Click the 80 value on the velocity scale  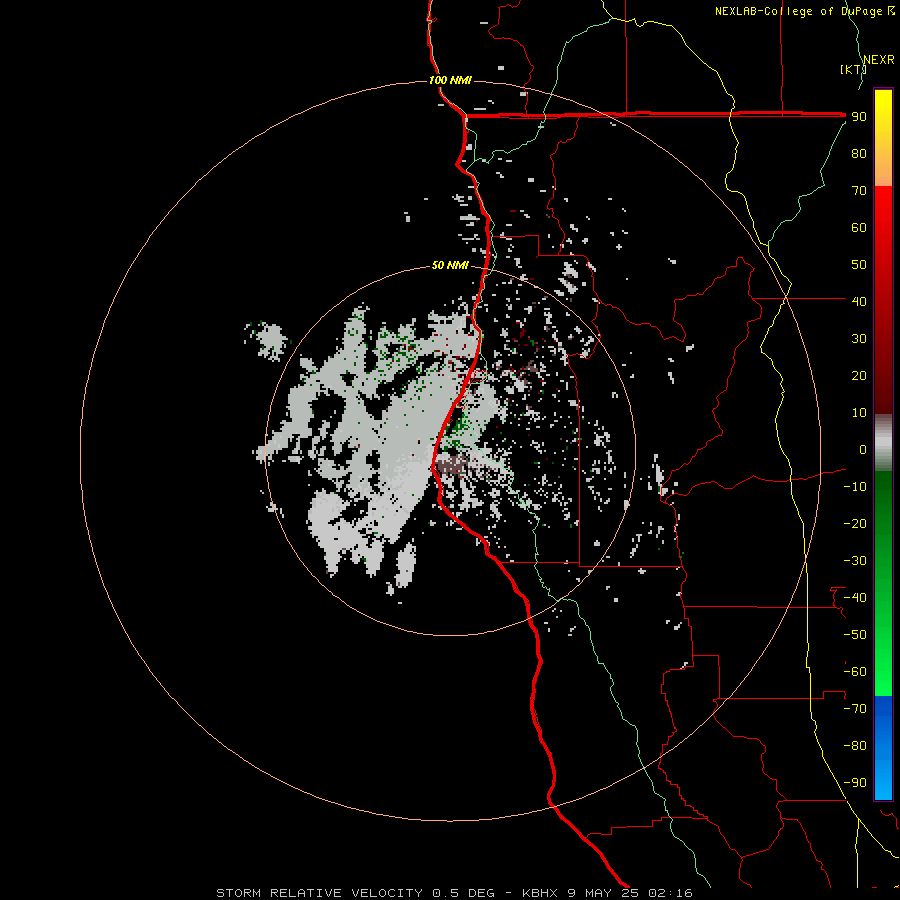(x=859, y=154)
